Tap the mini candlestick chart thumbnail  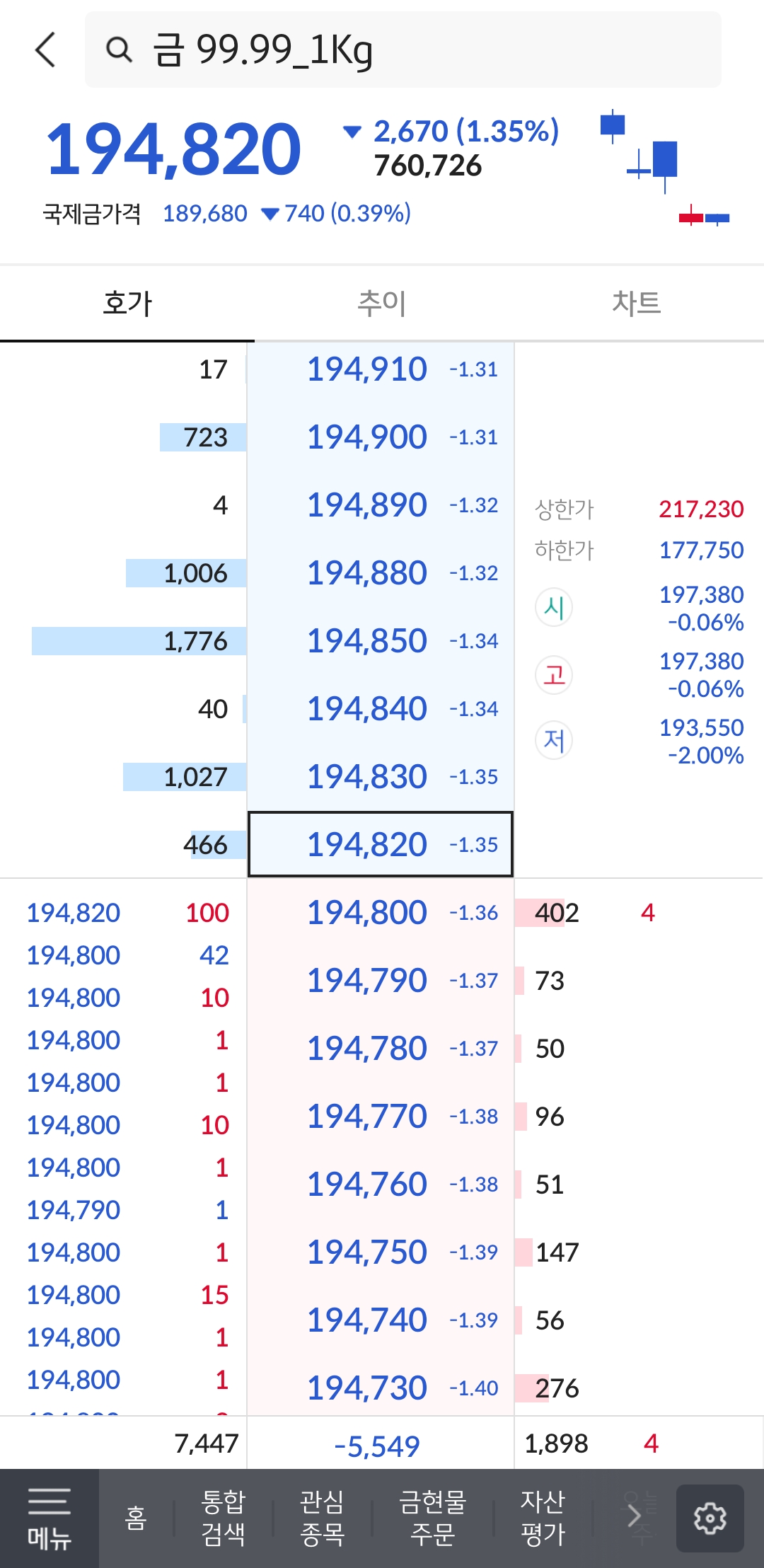tap(665, 168)
